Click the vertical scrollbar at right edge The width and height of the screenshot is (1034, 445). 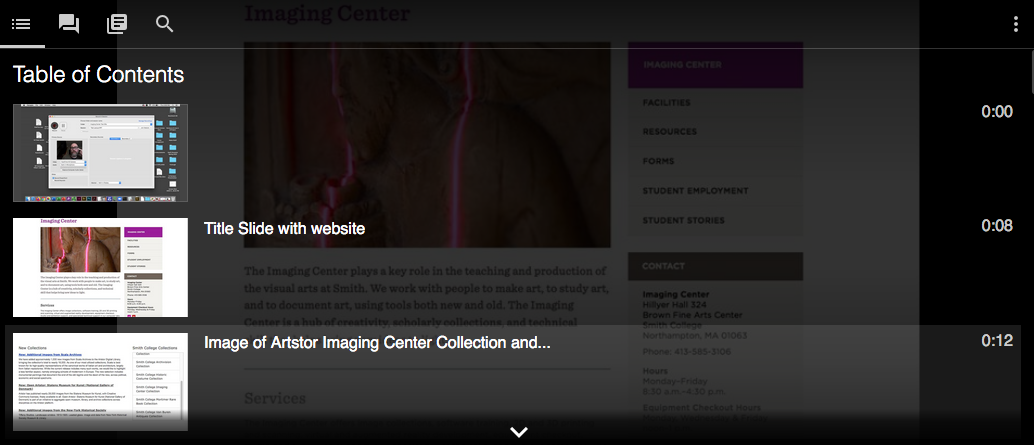(x=1030, y=79)
